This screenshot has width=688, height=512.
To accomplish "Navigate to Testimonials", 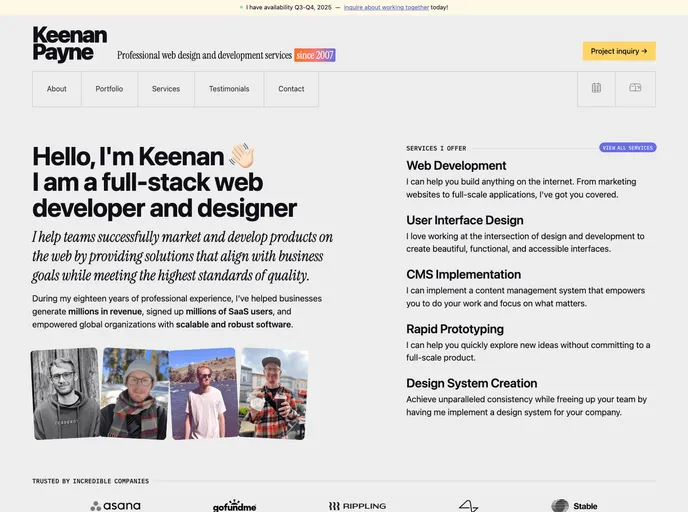I will 229,89.
